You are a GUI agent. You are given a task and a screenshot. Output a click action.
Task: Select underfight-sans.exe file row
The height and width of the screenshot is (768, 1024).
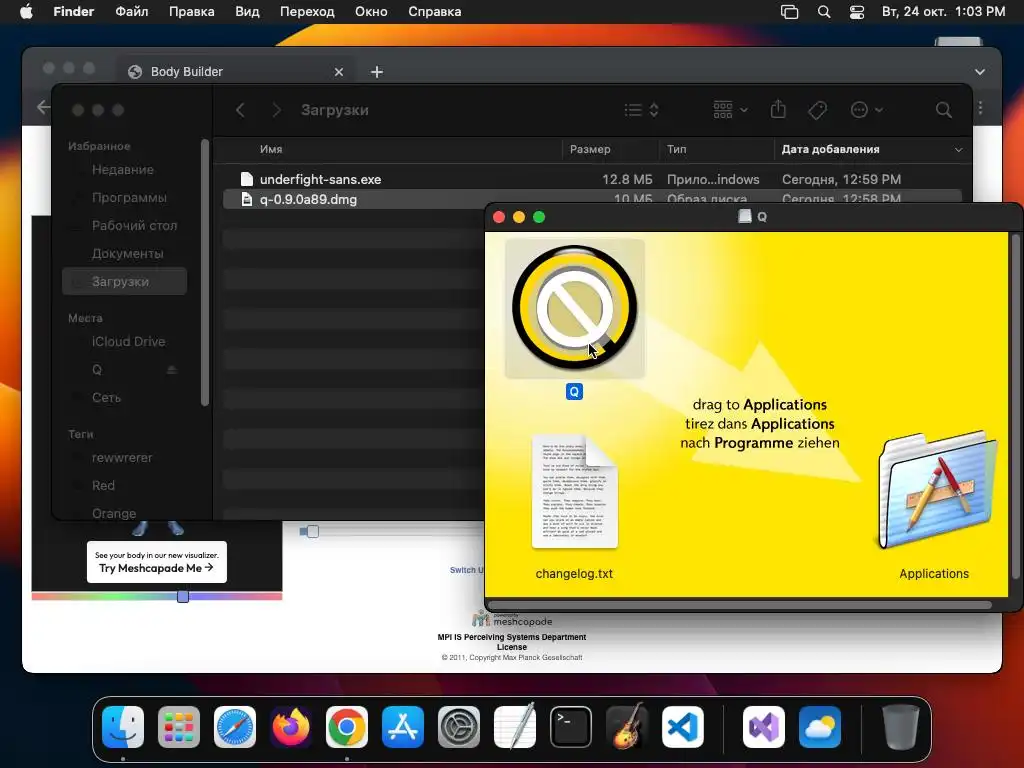coord(592,180)
